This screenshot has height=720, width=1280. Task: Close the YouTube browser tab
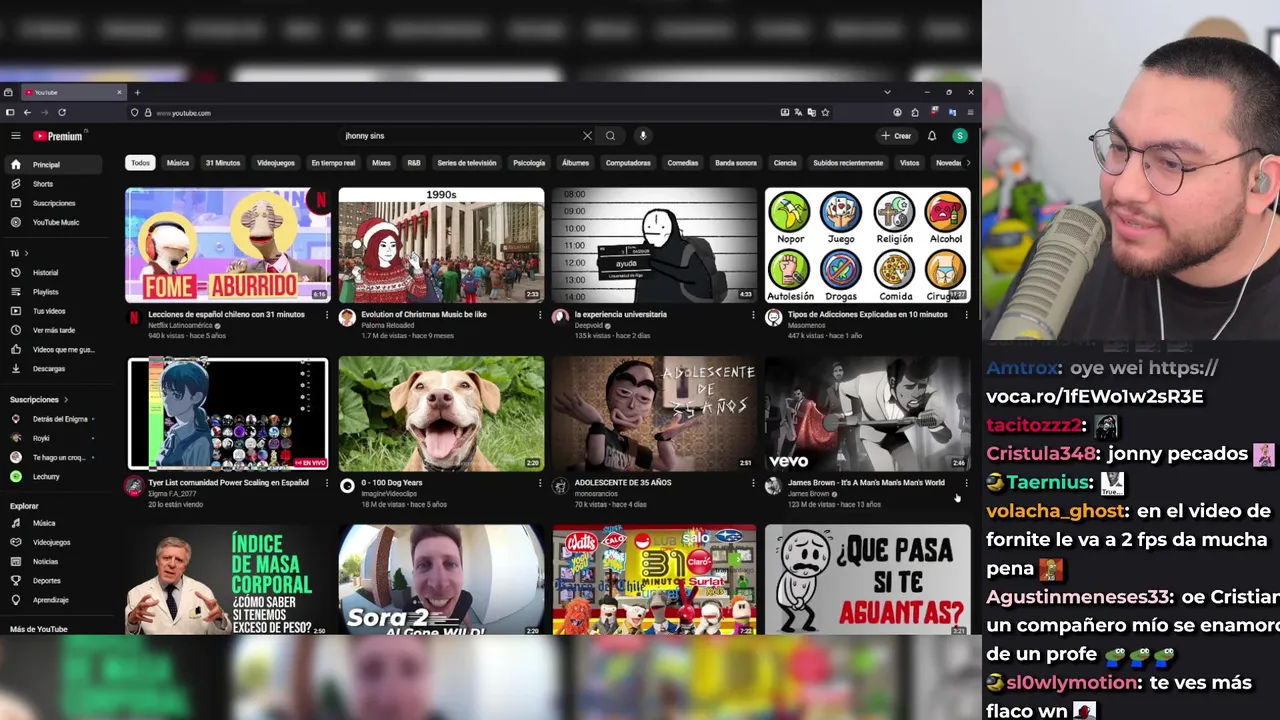[119, 92]
